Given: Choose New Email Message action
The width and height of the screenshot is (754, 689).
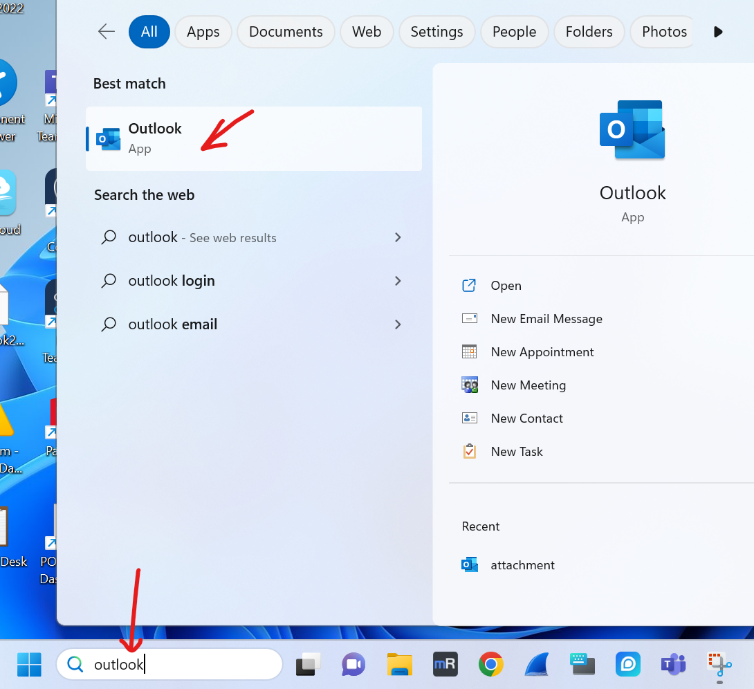Looking at the screenshot, I should 547,319.
